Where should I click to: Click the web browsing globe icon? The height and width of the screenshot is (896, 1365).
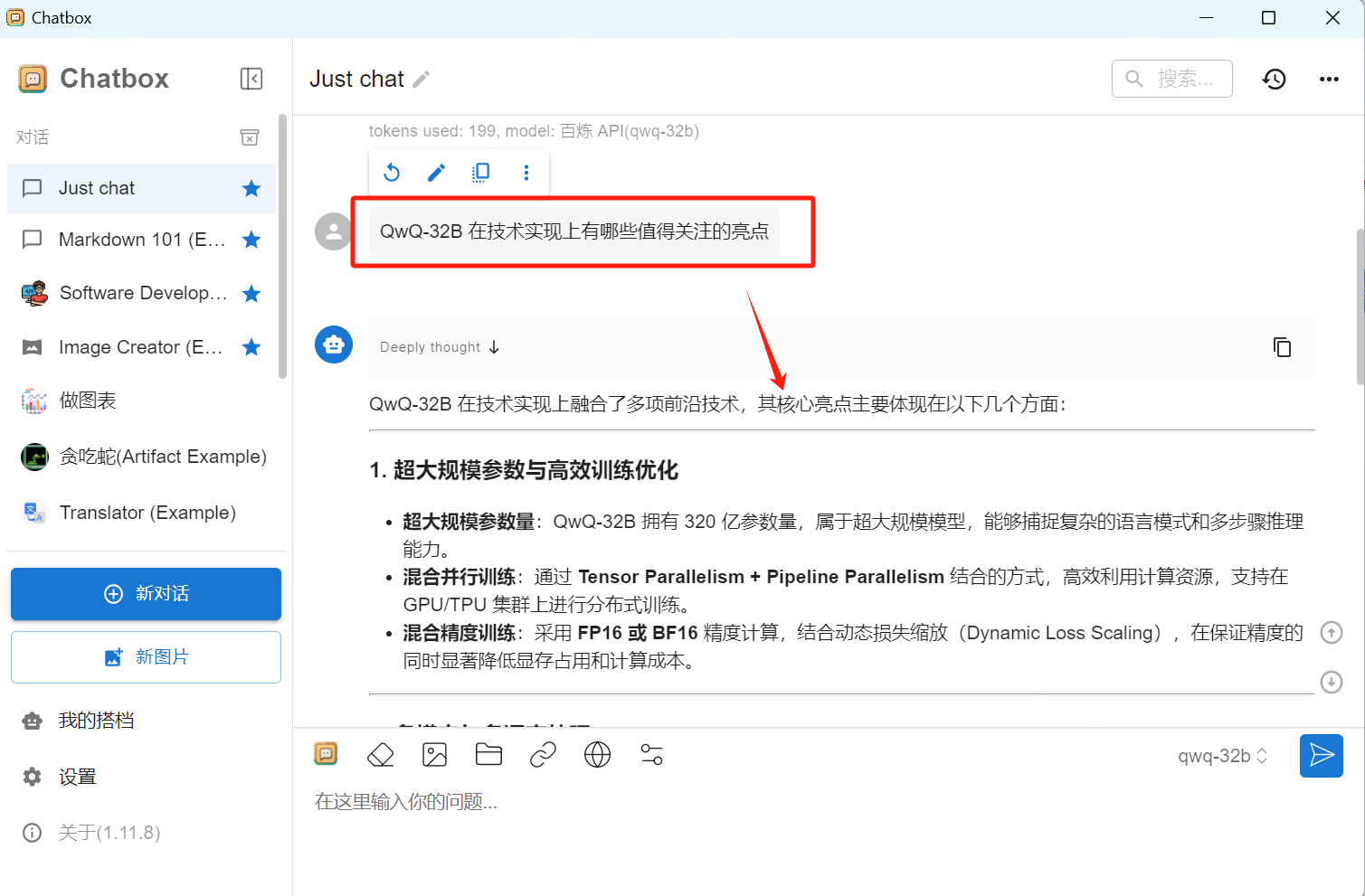point(597,754)
